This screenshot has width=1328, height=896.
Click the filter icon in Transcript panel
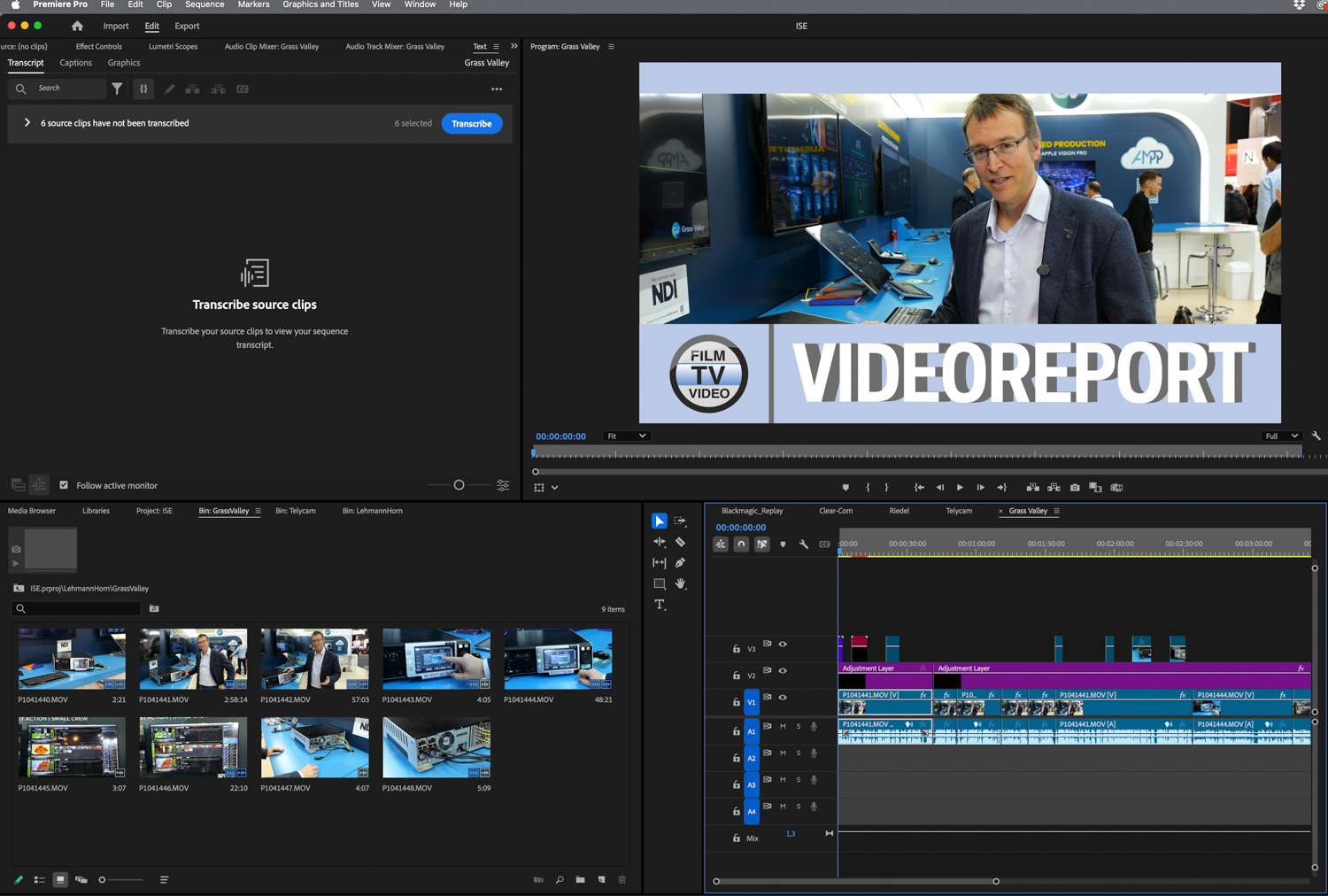[117, 89]
